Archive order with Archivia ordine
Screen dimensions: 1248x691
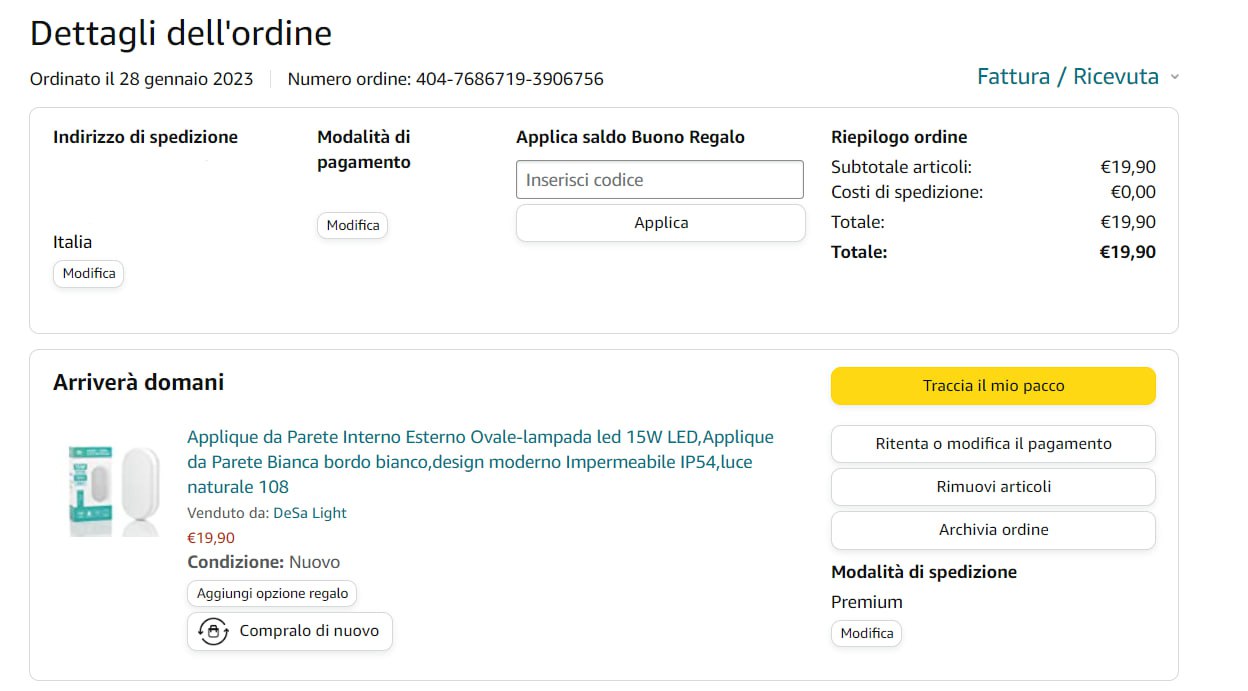click(993, 530)
